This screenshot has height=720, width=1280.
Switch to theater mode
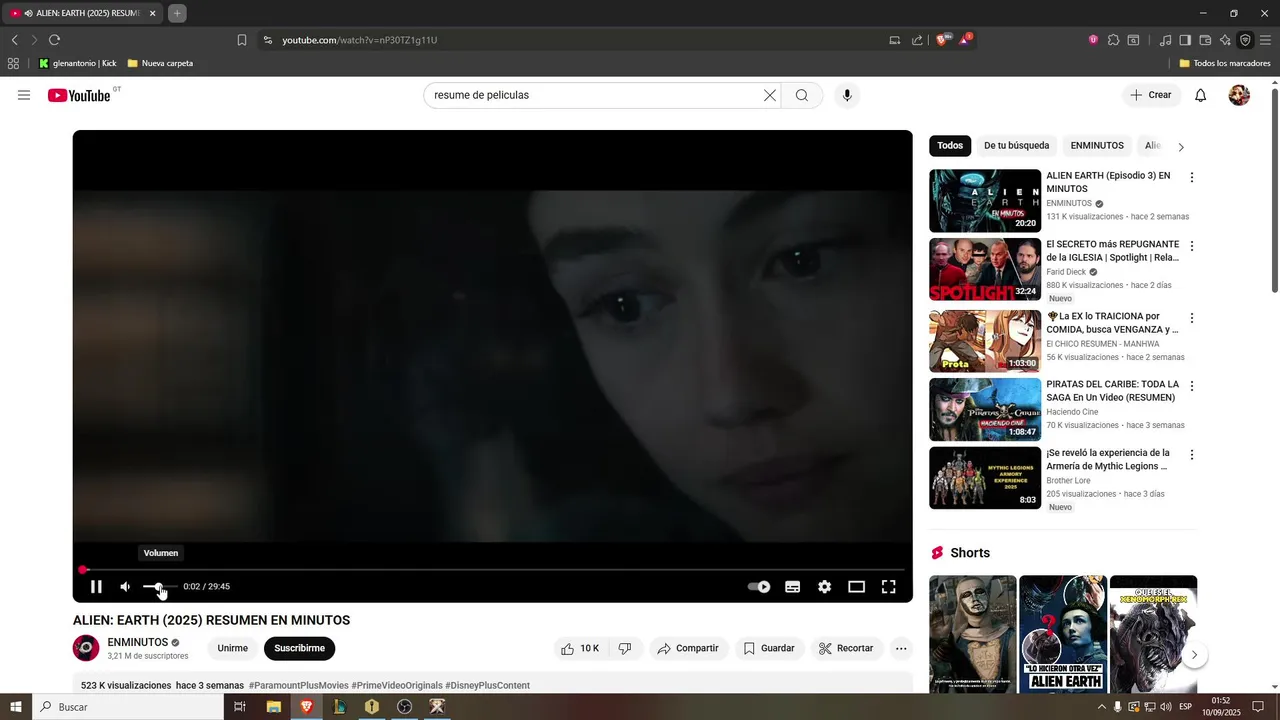856,587
